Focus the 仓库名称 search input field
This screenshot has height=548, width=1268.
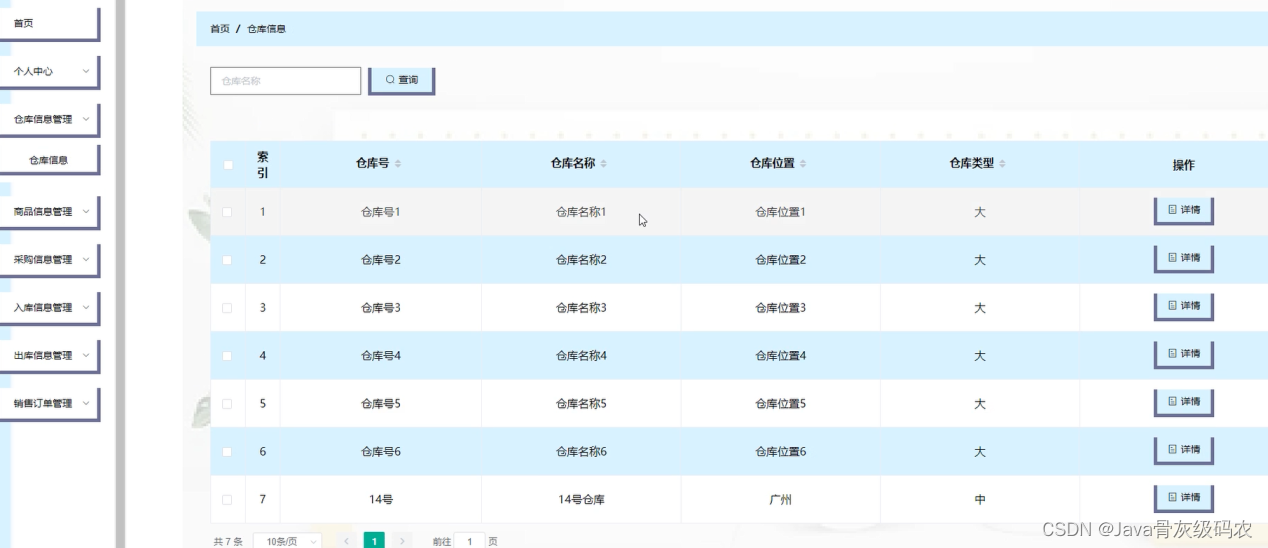point(285,81)
